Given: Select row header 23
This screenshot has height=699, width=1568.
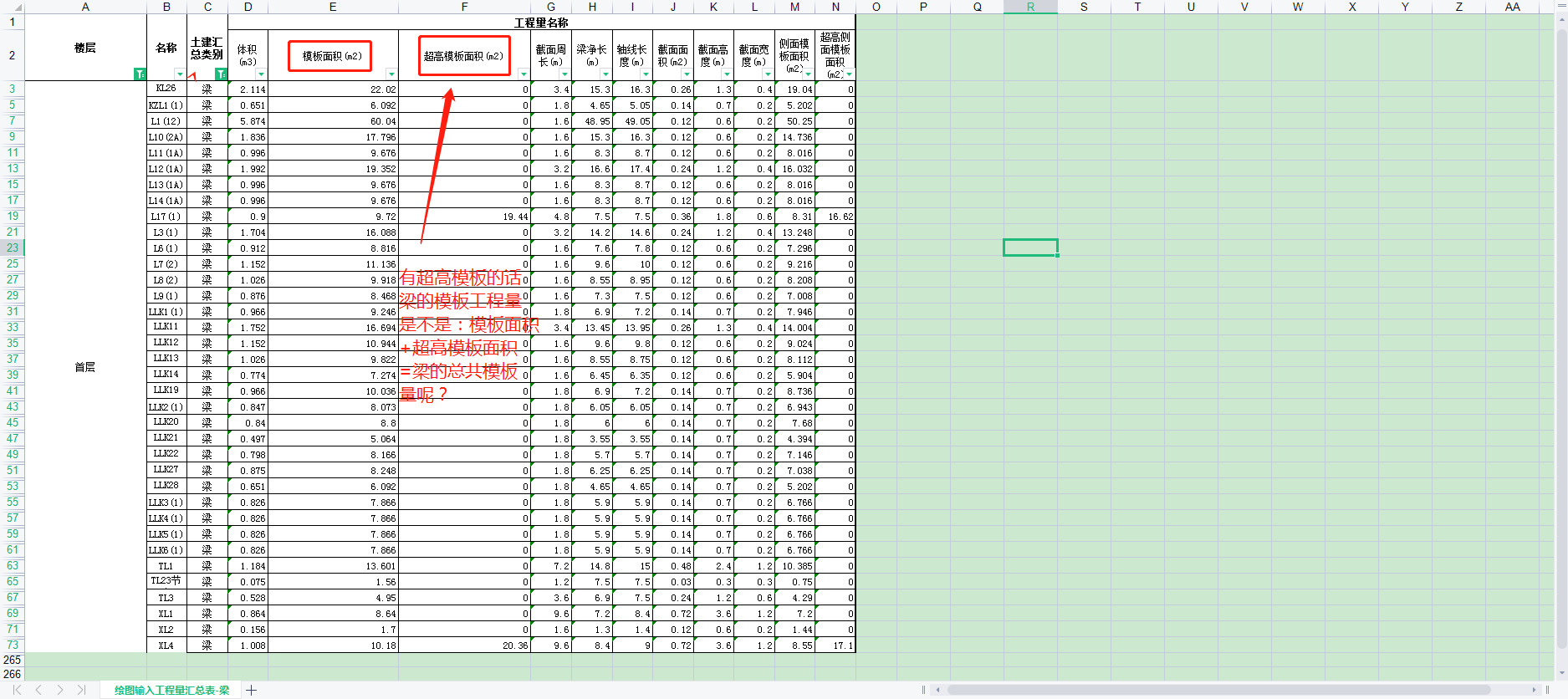Looking at the screenshot, I should click(13, 247).
